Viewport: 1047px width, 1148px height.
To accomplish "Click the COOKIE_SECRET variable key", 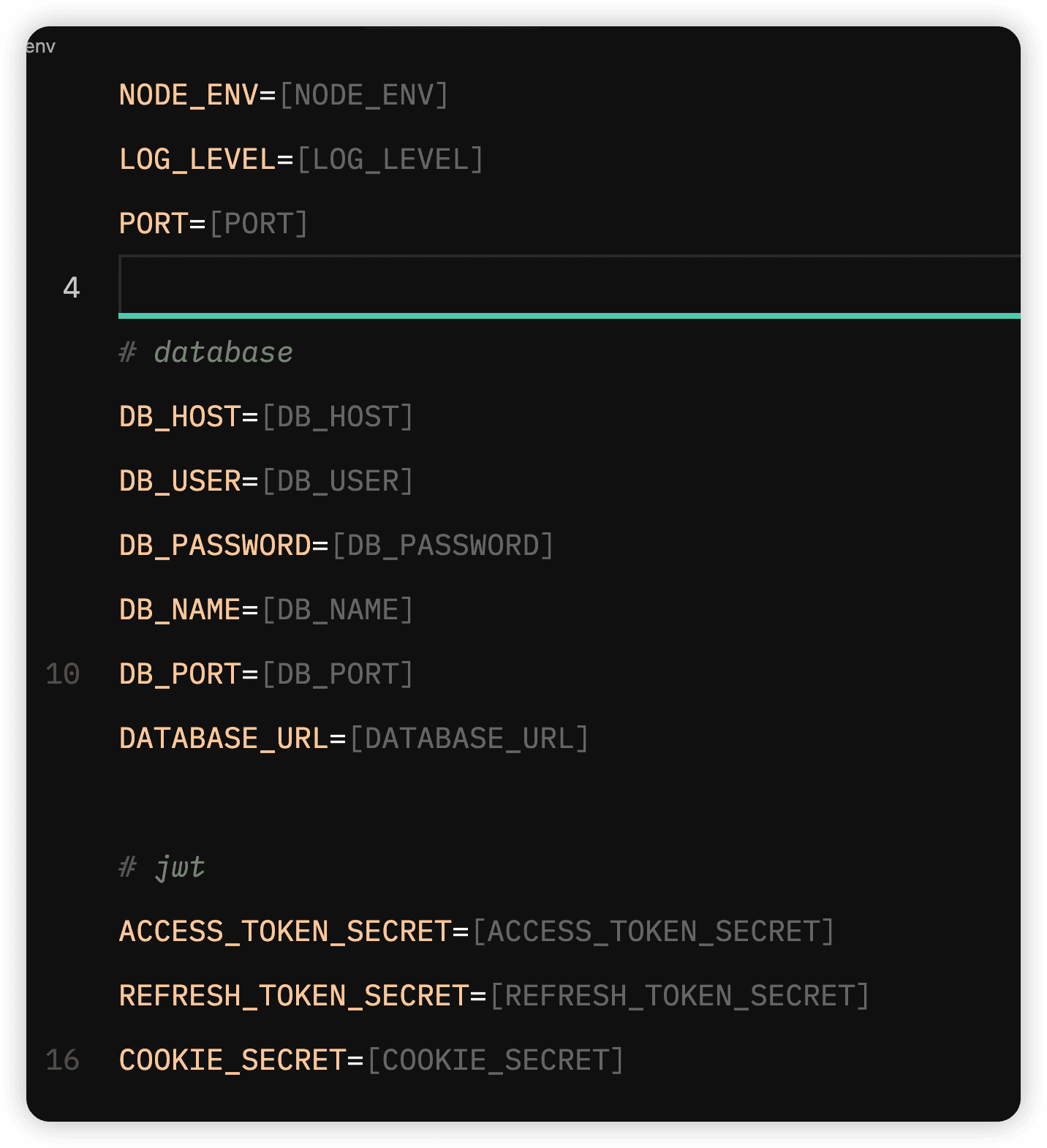I will point(233,1060).
